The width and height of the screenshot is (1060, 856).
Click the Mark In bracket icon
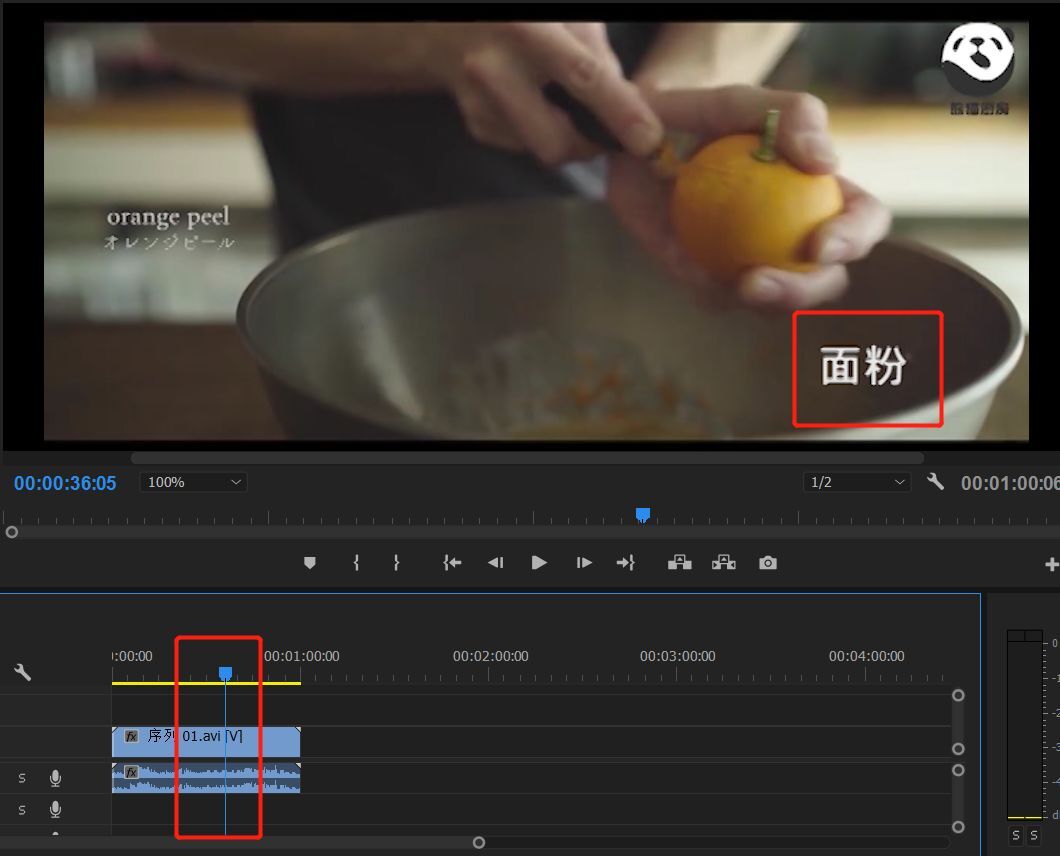coord(356,563)
